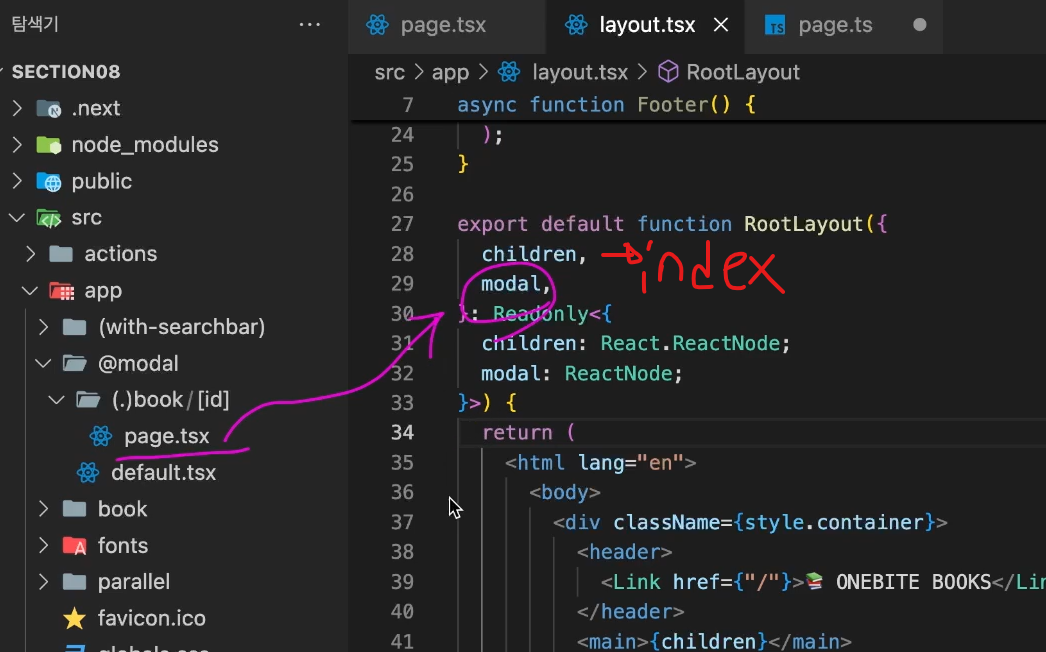This screenshot has height=652, width=1046.
Task: Click the src breadcrumb segment
Action: point(390,72)
